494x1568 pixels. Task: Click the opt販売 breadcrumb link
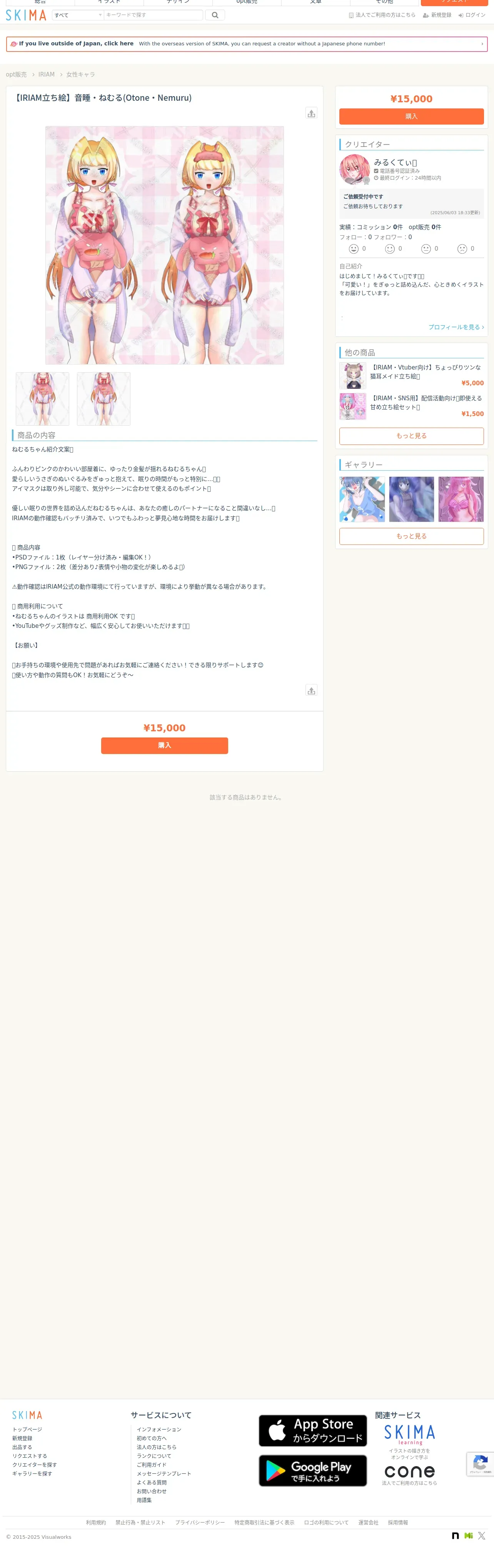tap(17, 74)
